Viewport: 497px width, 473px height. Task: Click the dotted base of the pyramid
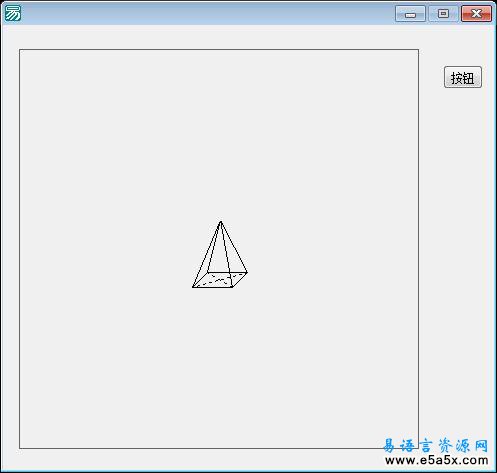(220, 280)
